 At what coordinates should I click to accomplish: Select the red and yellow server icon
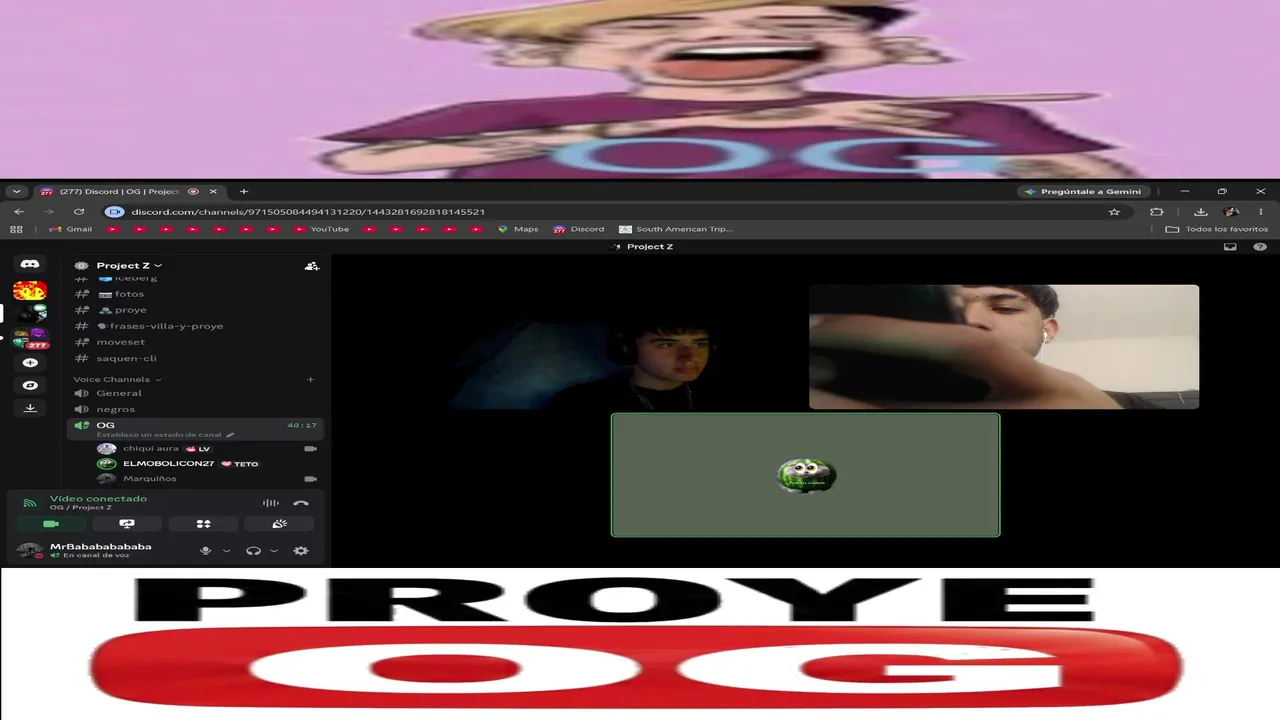tap(30, 291)
